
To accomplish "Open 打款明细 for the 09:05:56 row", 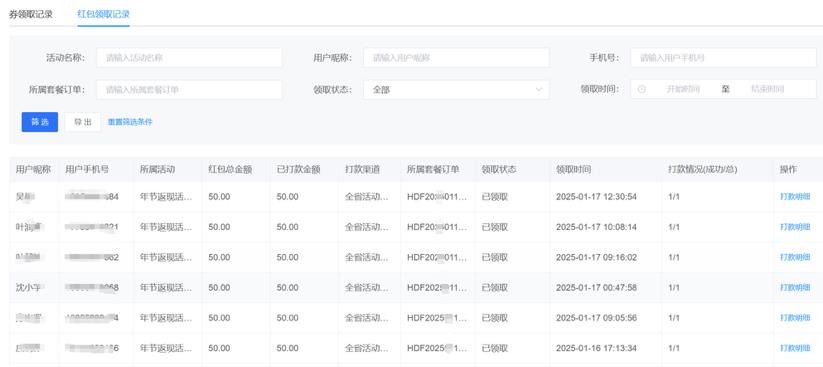I will click(795, 318).
